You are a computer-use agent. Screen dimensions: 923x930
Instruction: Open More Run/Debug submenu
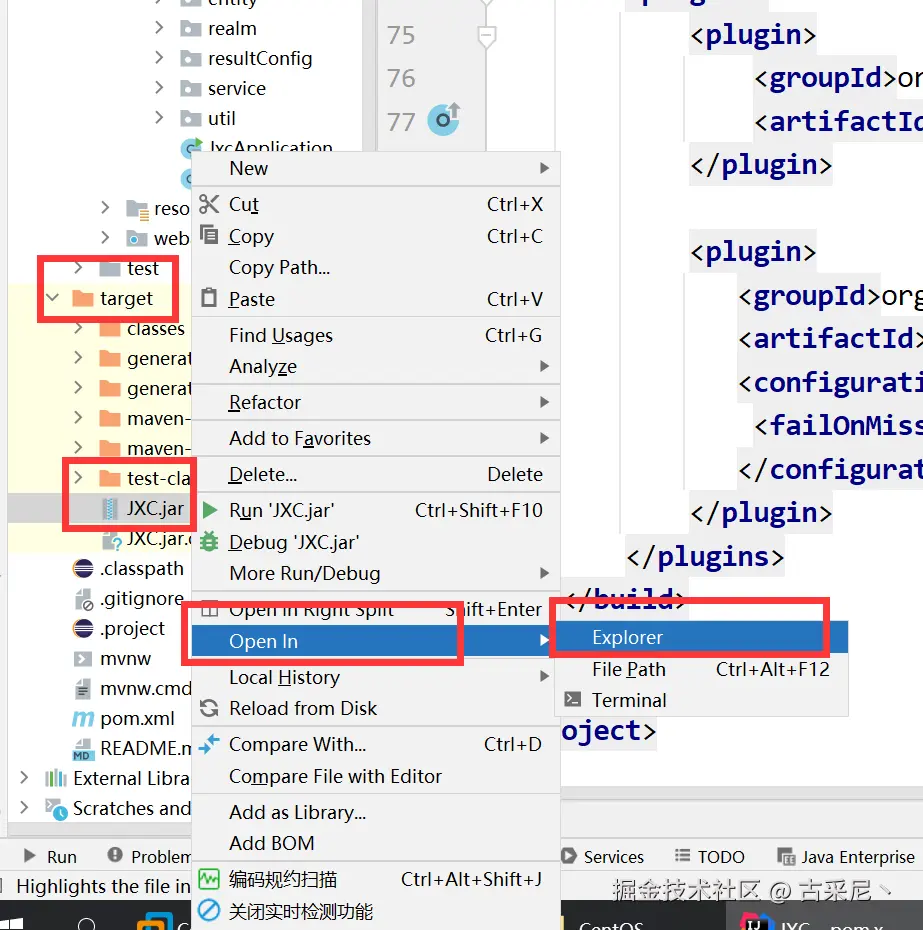pos(376,573)
